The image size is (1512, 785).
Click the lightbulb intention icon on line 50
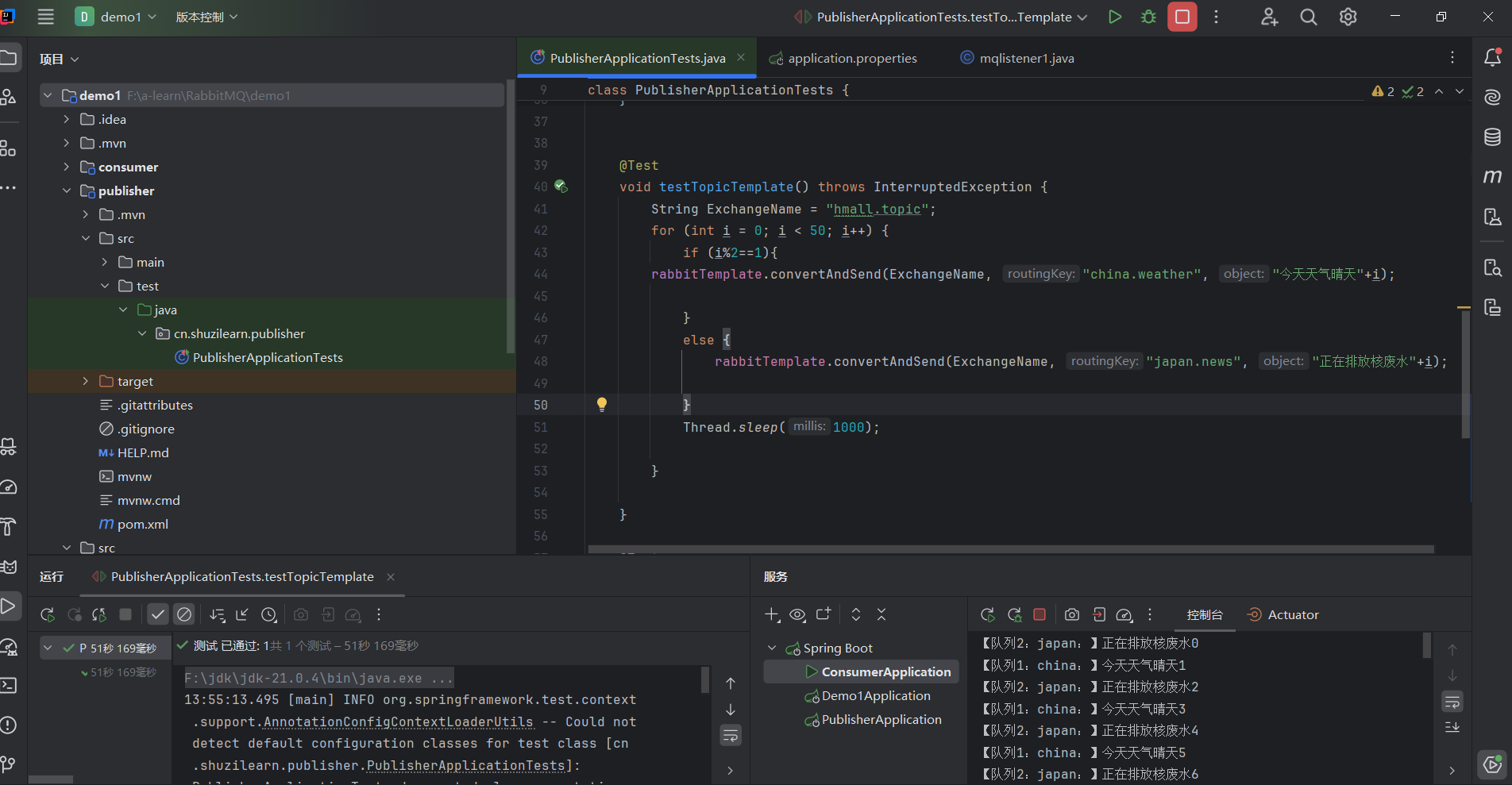coord(602,405)
